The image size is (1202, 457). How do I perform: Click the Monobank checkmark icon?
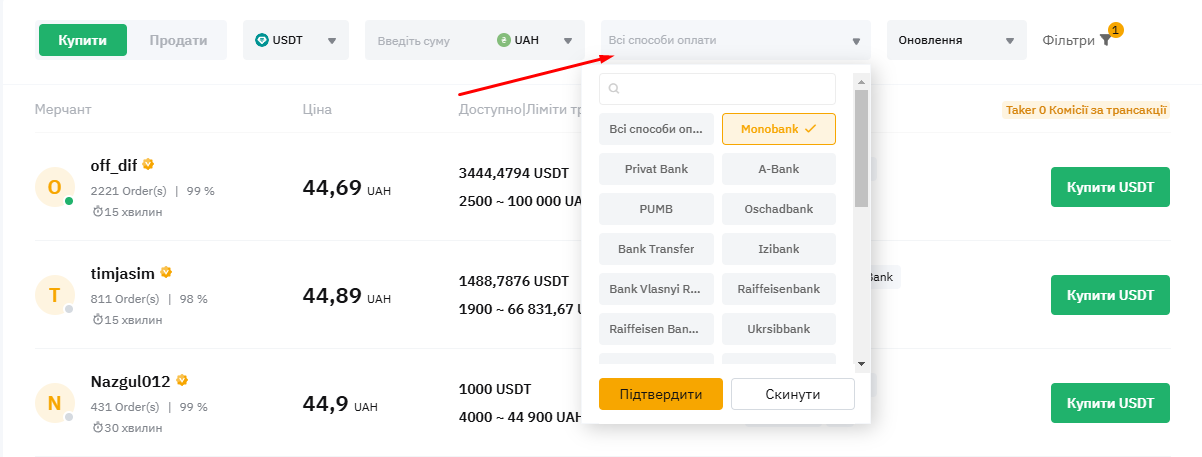(811, 129)
